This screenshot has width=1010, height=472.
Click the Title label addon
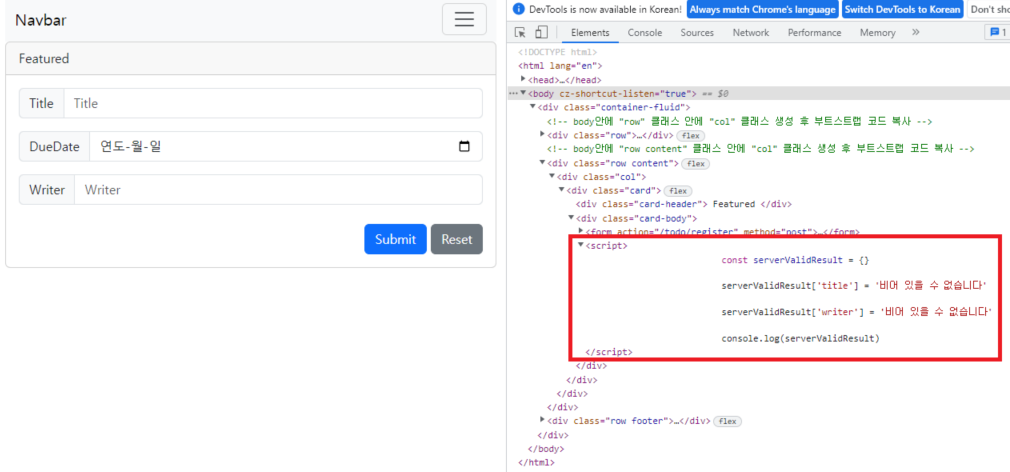[x=41, y=103]
